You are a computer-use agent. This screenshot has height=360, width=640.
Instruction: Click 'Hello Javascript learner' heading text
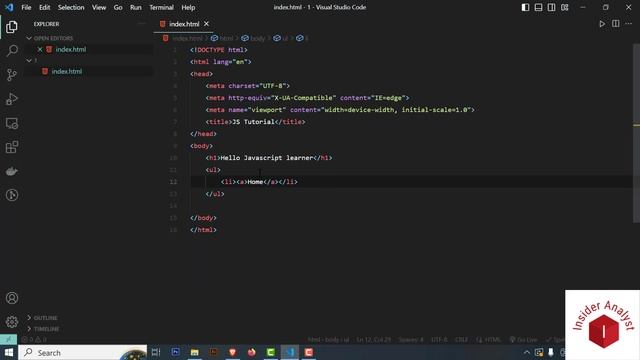pyautogui.click(x=267, y=158)
